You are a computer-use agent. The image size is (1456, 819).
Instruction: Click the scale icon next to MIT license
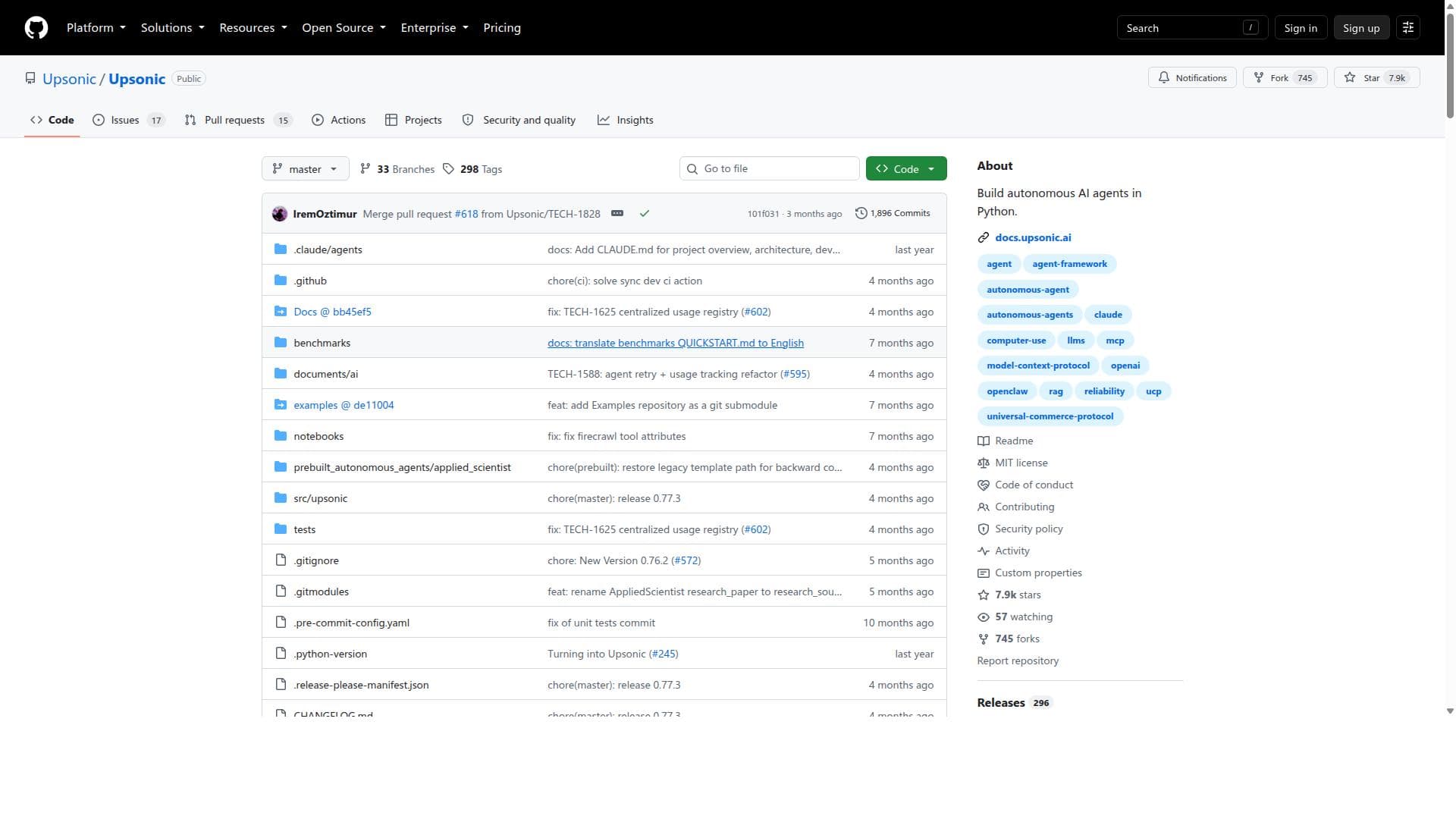coord(984,463)
